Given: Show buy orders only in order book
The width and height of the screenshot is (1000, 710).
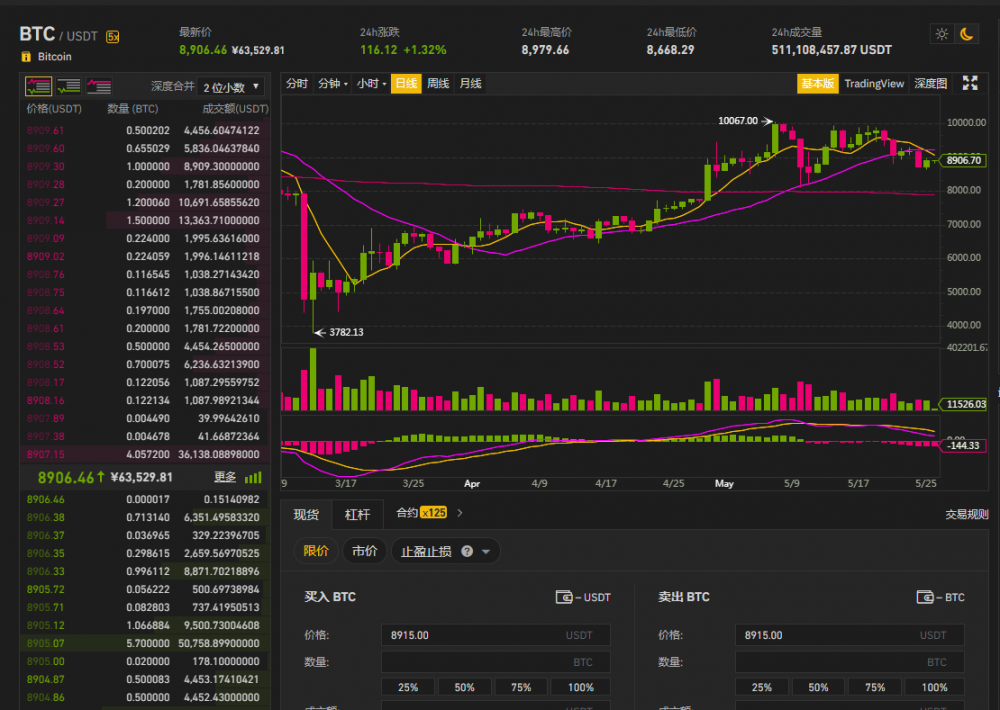Looking at the screenshot, I should pyautogui.click(x=68, y=86).
